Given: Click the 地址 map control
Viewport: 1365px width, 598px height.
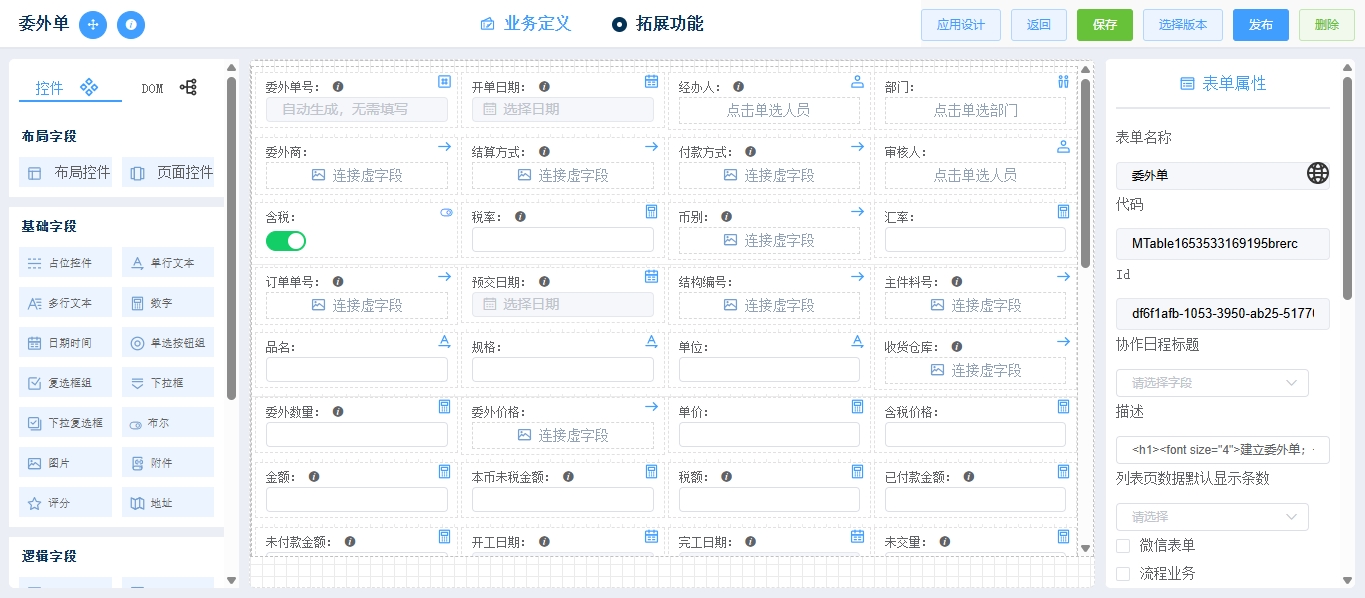Looking at the screenshot, I should pyautogui.click(x=168, y=503).
